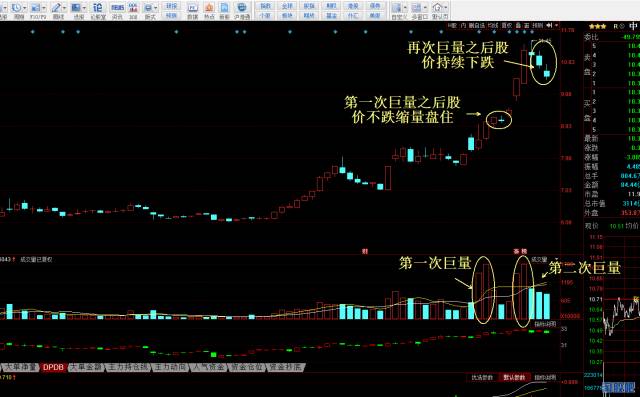The width and height of the screenshot is (640, 397).
Task: Expand the drawing-line tool dropdown arrow
Action: 64,8
